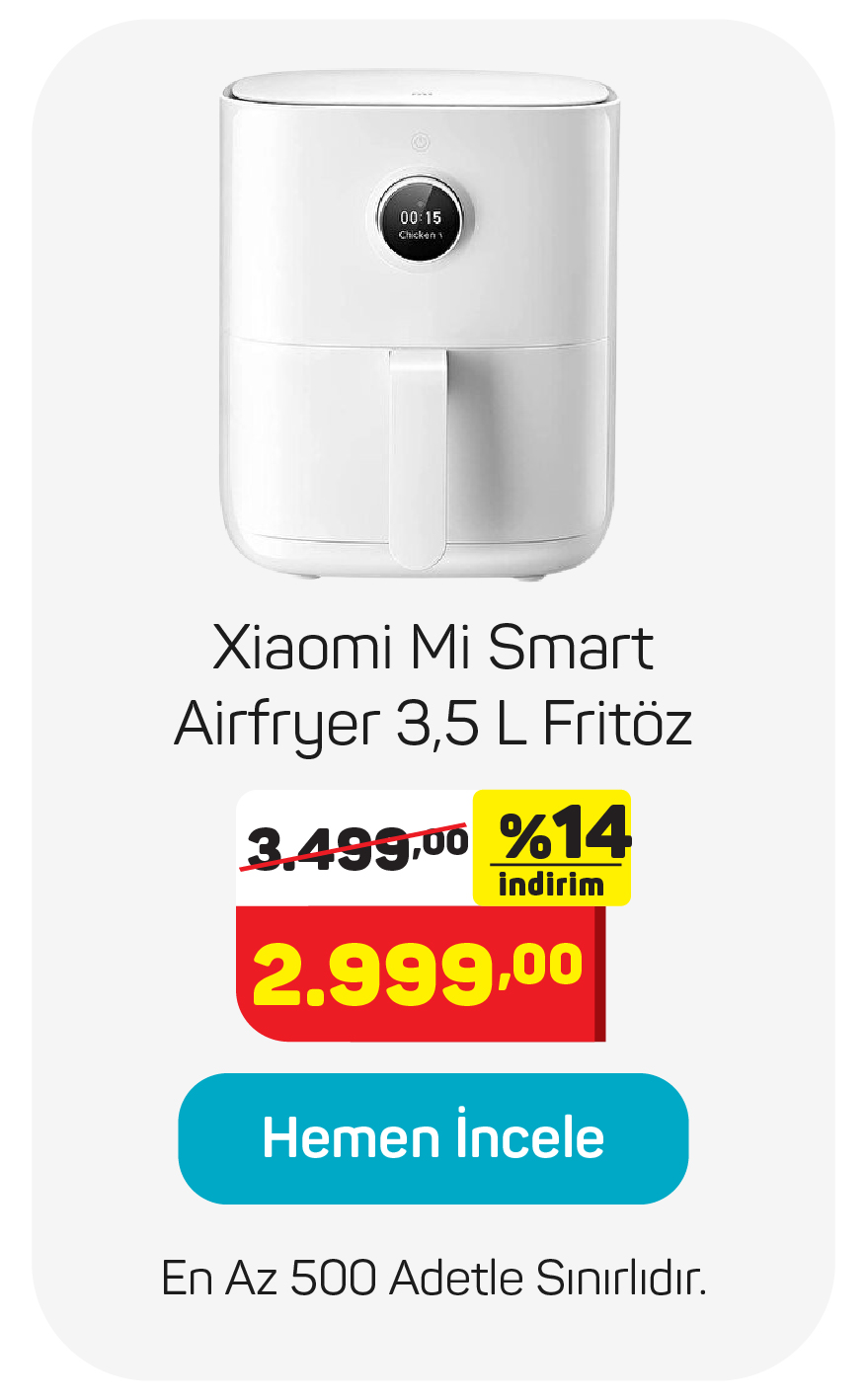867x1400 pixels.
Task: Click the Hemen İncele button
Action: (433, 1138)
